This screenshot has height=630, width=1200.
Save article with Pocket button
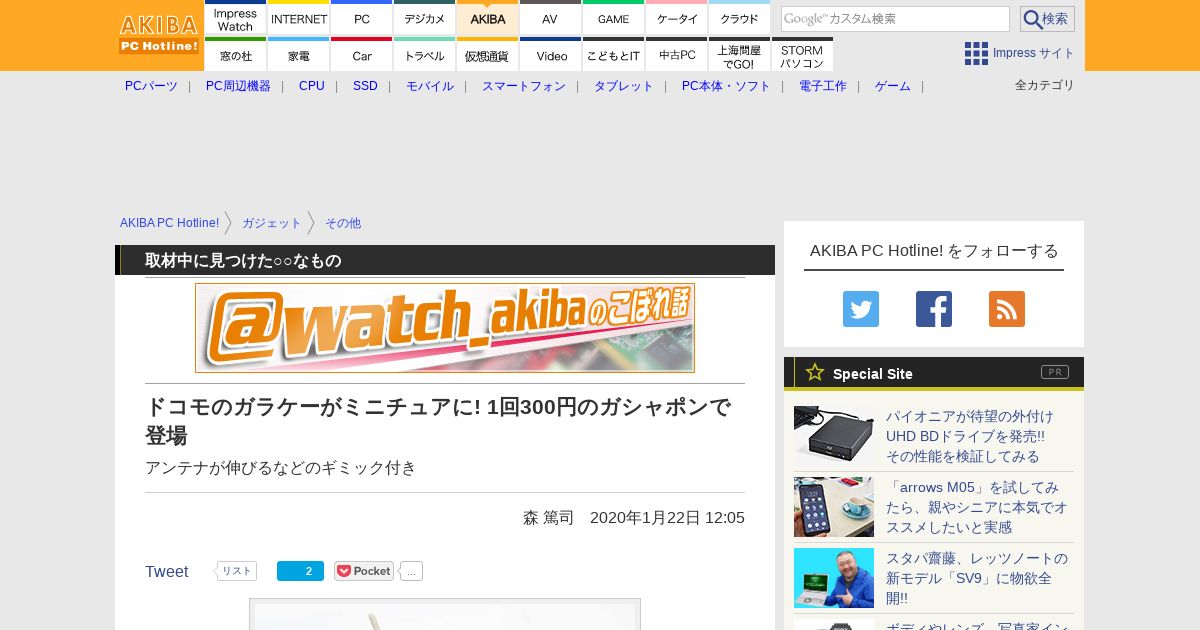click(x=364, y=571)
